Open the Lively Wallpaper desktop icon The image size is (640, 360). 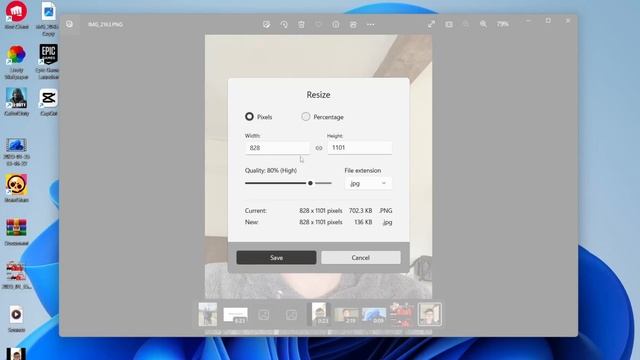point(16,62)
